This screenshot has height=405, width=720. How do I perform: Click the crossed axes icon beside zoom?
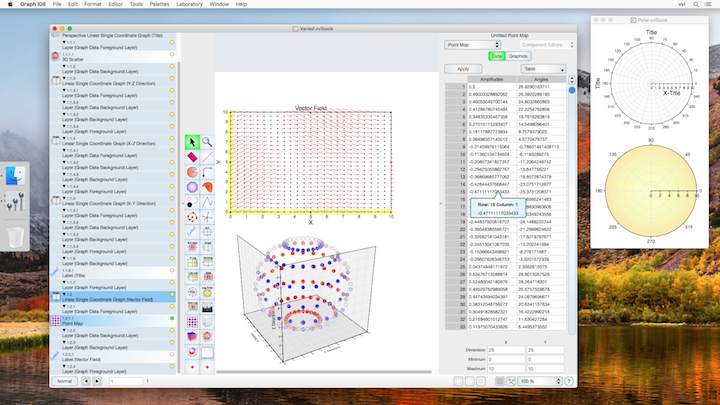click(x=511, y=381)
